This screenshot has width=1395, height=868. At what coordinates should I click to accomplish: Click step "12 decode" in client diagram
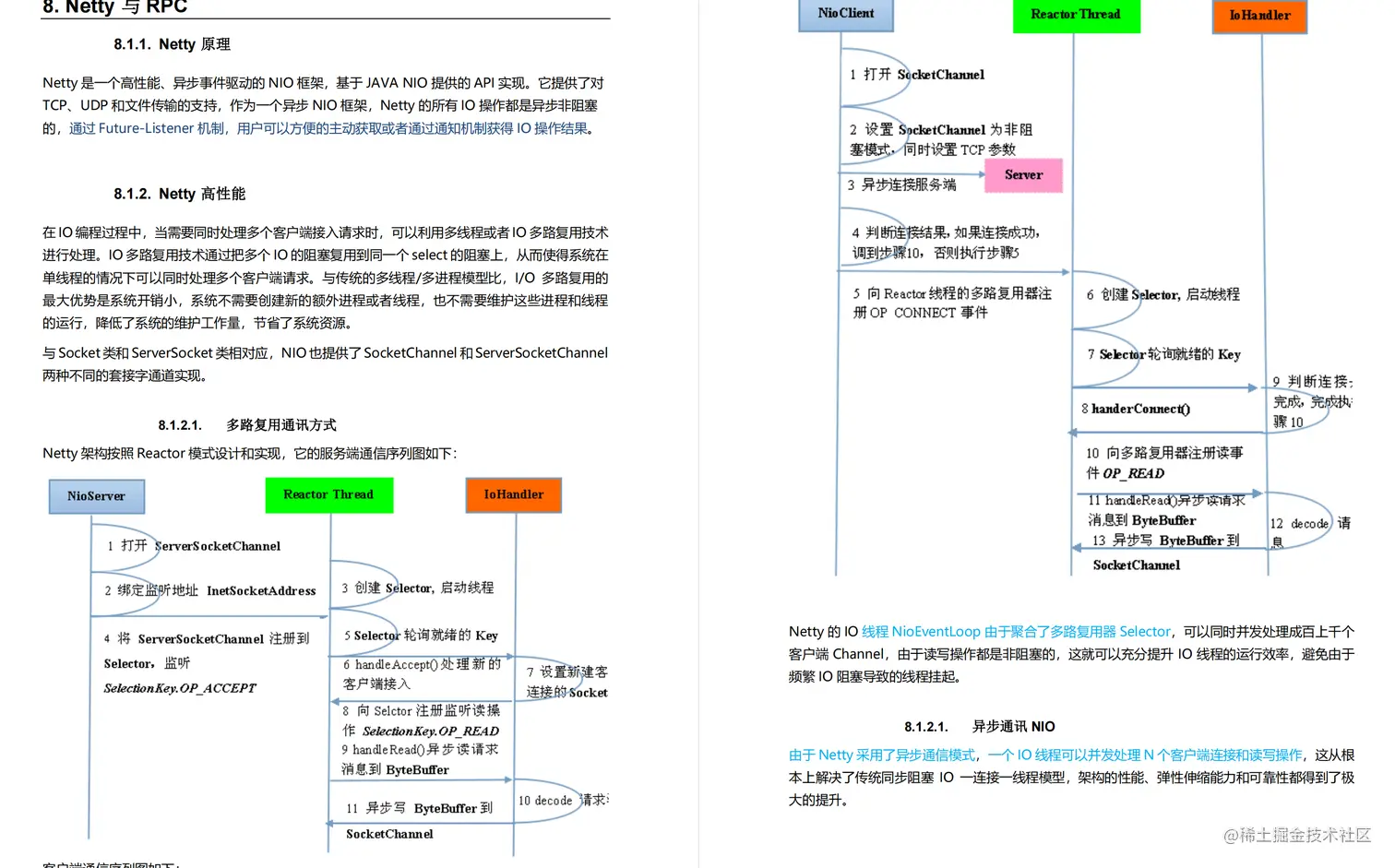click(1299, 524)
